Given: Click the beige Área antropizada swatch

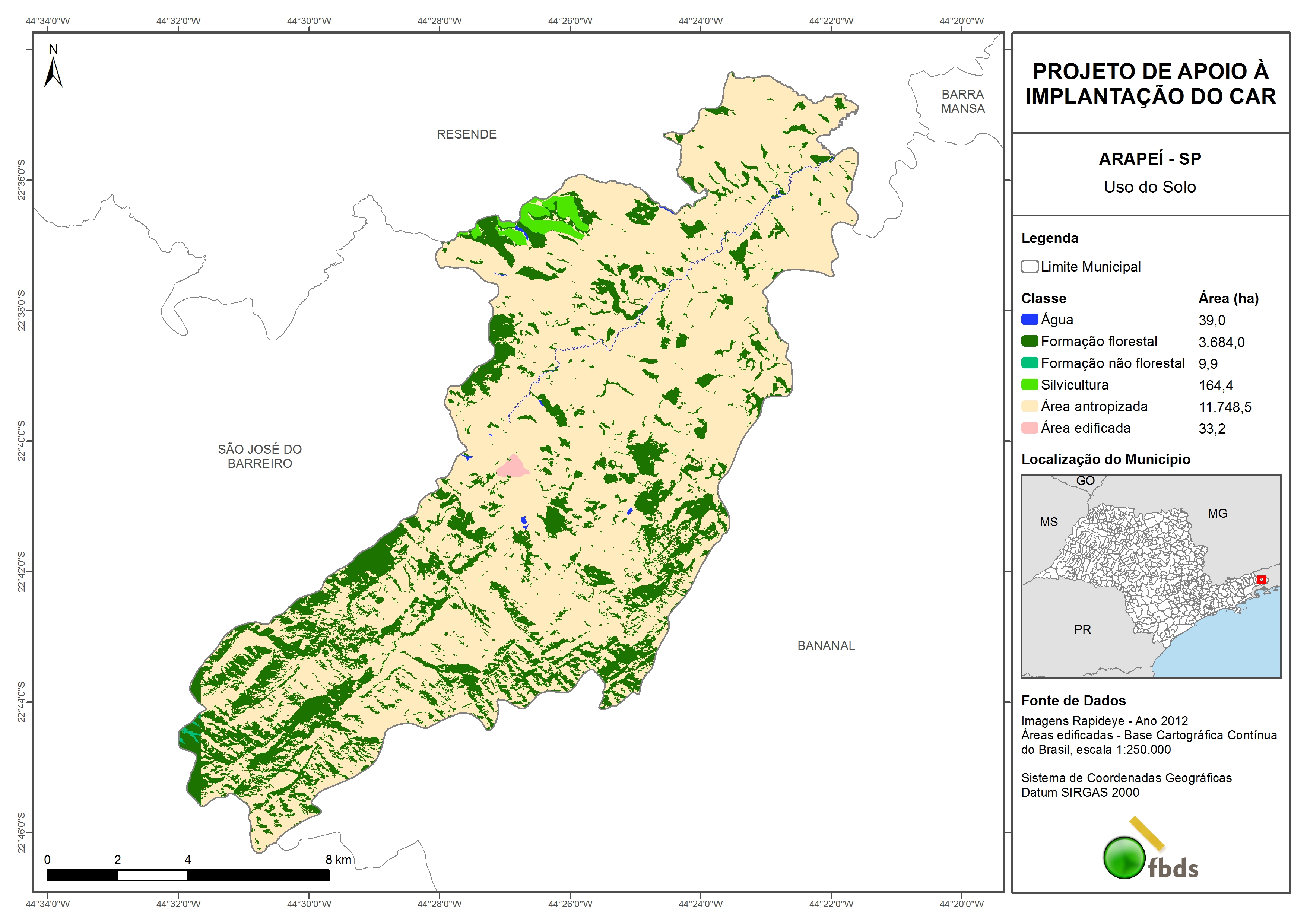Looking at the screenshot, I should pyautogui.click(x=1029, y=406).
